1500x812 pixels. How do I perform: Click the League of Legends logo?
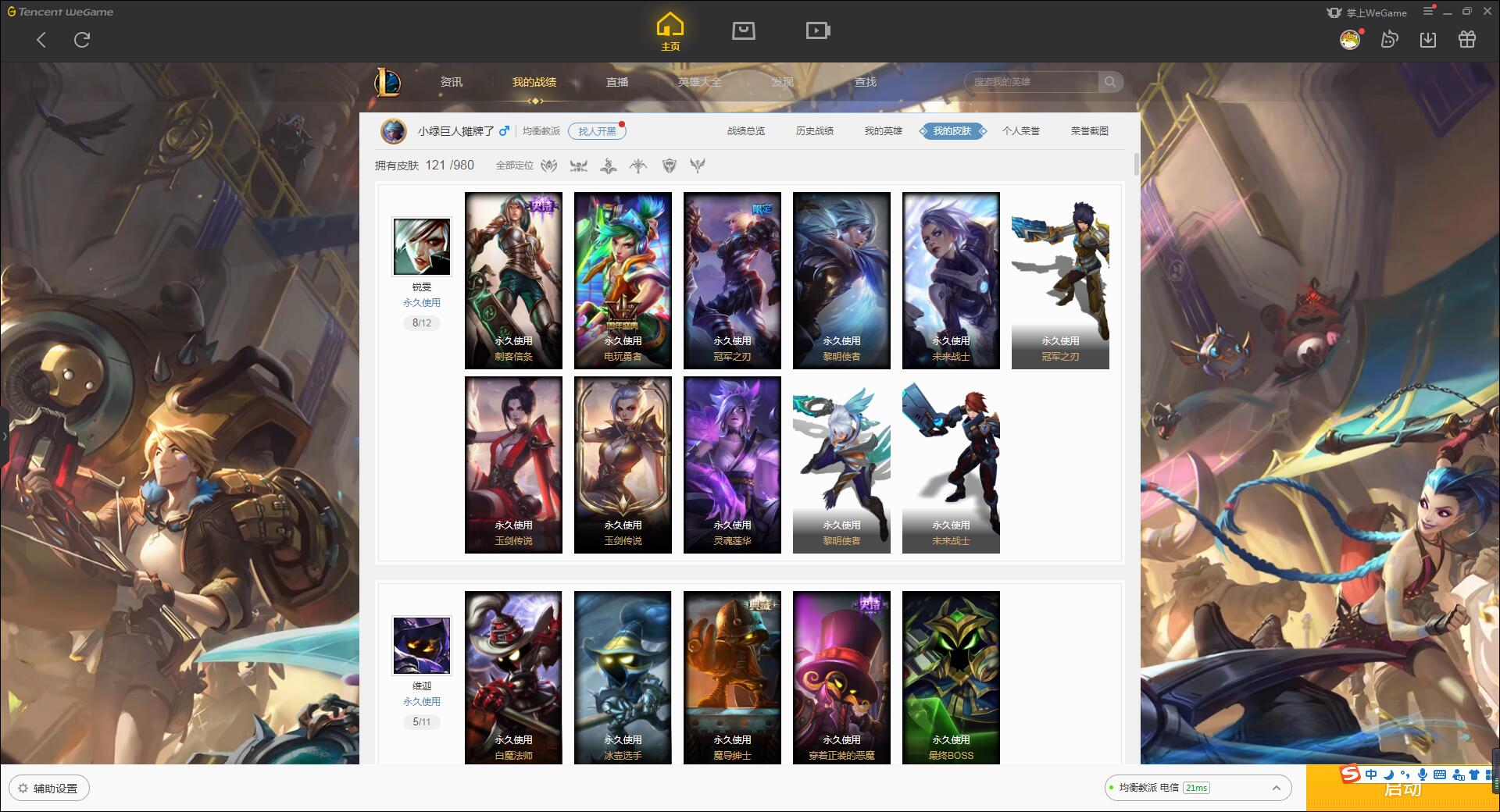point(387,82)
